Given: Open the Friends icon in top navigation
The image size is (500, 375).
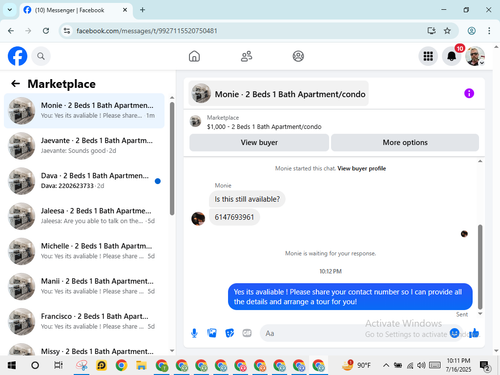Looking at the screenshot, I should 246,56.
